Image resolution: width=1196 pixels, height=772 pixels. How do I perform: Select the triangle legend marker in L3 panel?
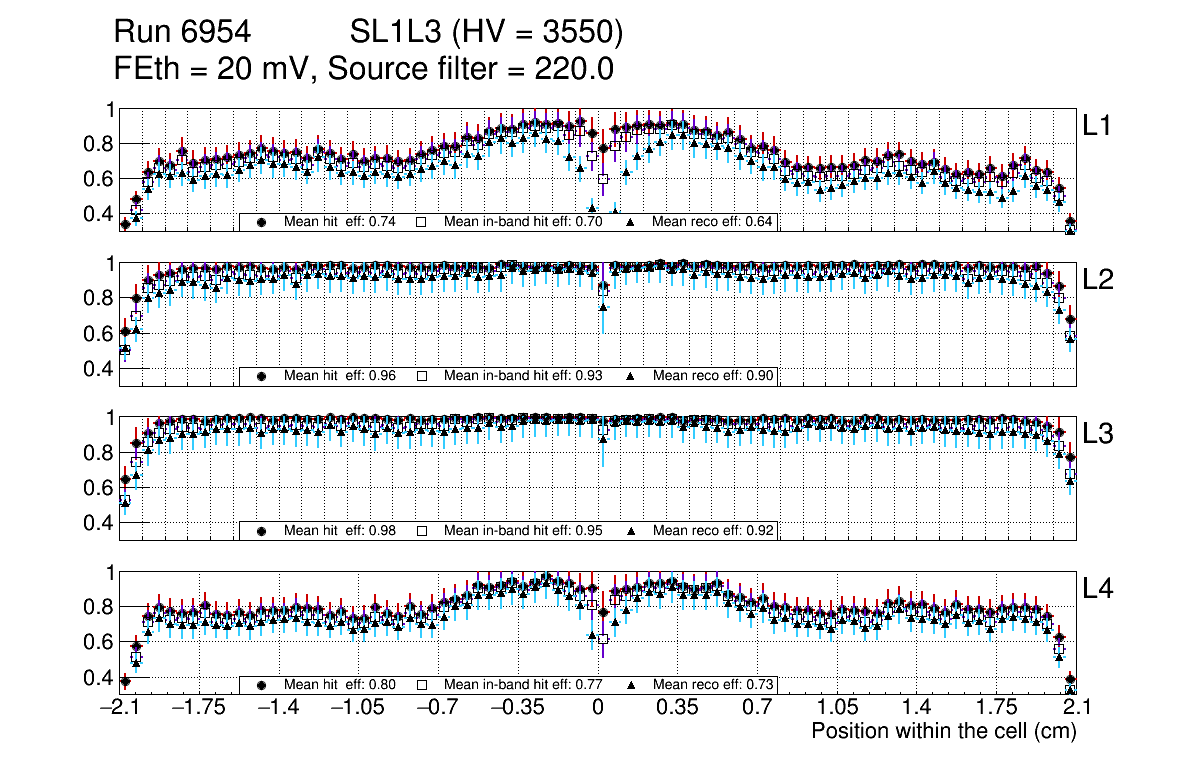(x=632, y=530)
